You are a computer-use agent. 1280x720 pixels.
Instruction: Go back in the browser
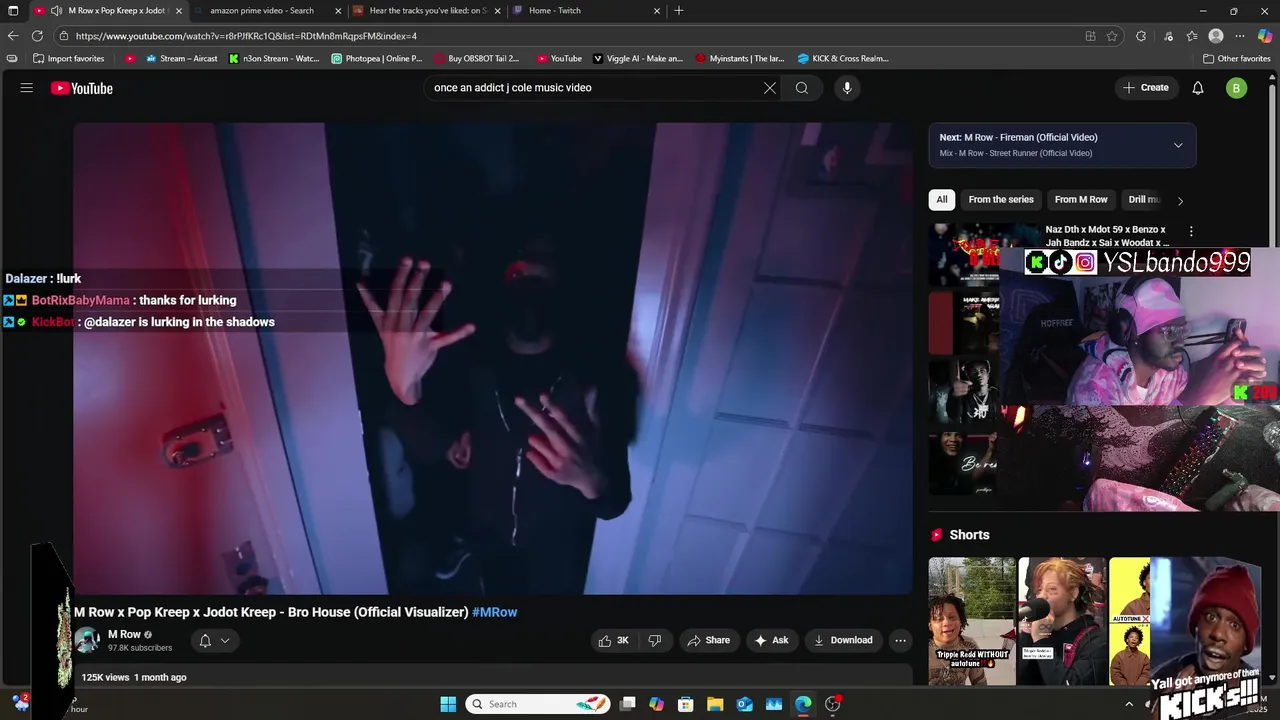(x=13, y=36)
